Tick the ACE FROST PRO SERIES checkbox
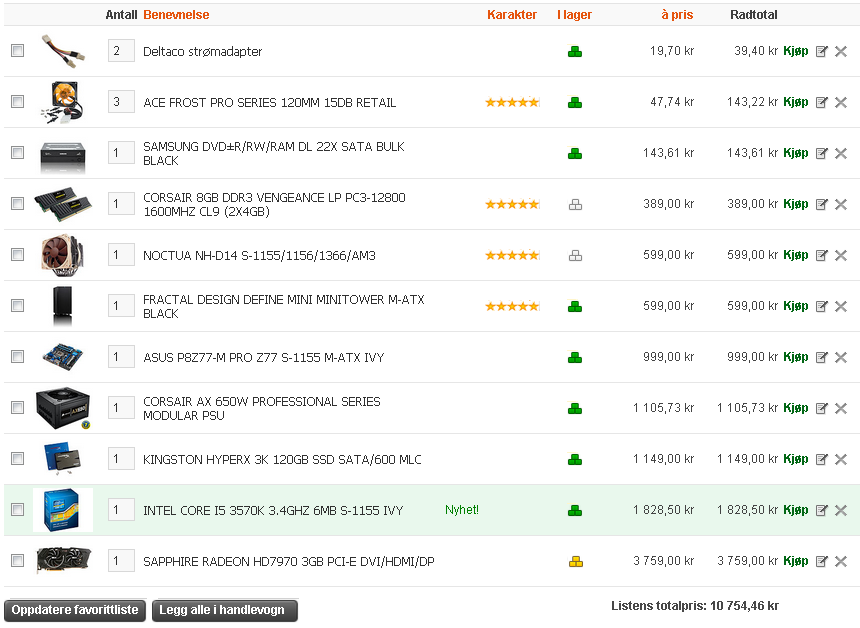 (18, 101)
